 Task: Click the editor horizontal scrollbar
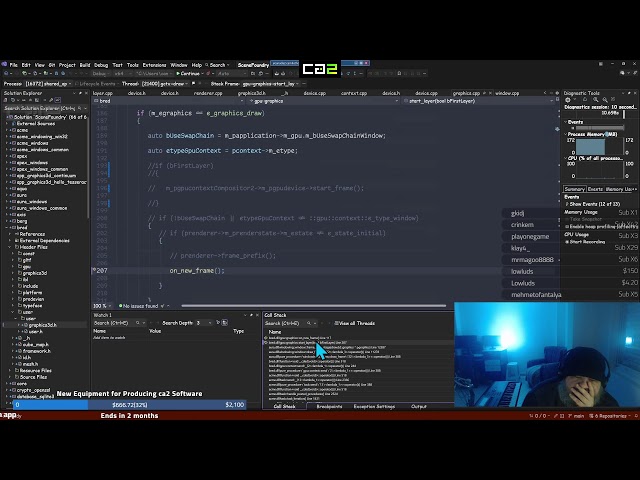[x=313, y=305]
